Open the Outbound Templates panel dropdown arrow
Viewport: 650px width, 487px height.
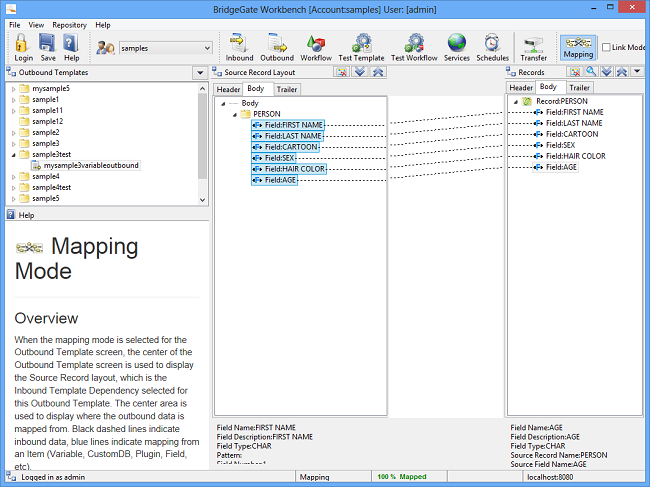tap(200, 73)
